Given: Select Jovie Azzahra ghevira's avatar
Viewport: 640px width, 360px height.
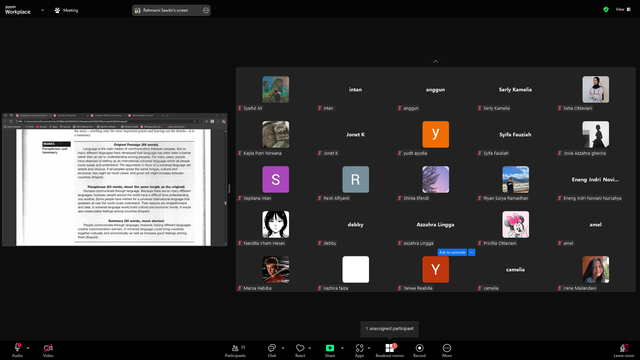Looking at the screenshot, I should tap(596, 134).
